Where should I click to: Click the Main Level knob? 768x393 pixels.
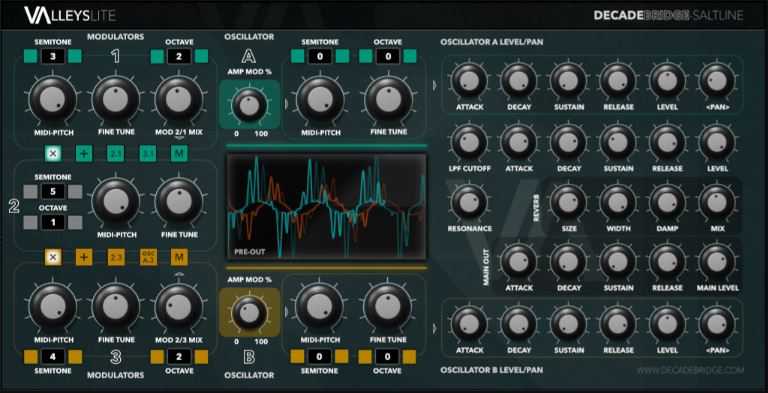[x=717, y=262]
